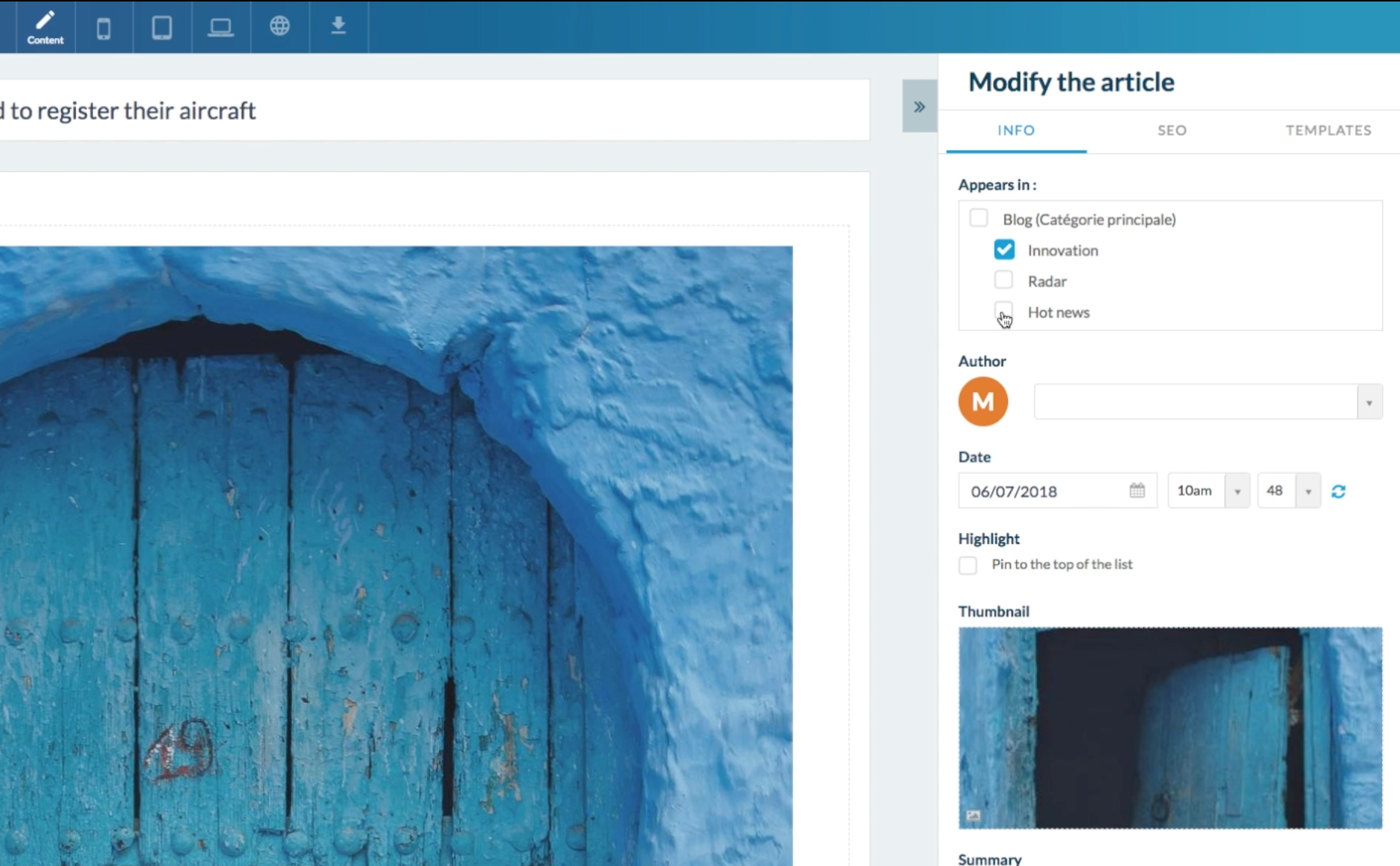Open the date calendar picker icon
This screenshot has width=1400, height=866.
coord(1137,490)
